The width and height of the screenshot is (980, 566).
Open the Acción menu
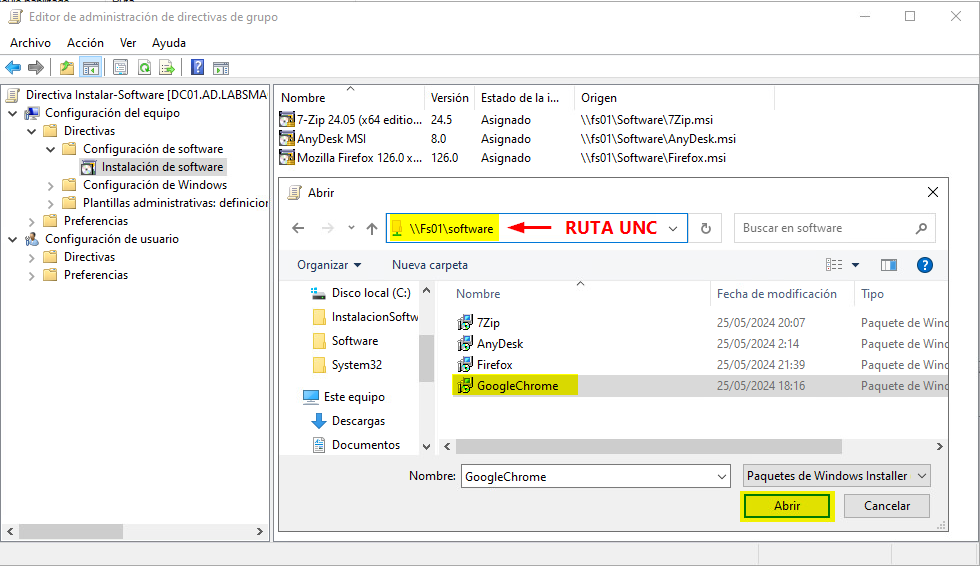pyautogui.click(x=85, y=43)
